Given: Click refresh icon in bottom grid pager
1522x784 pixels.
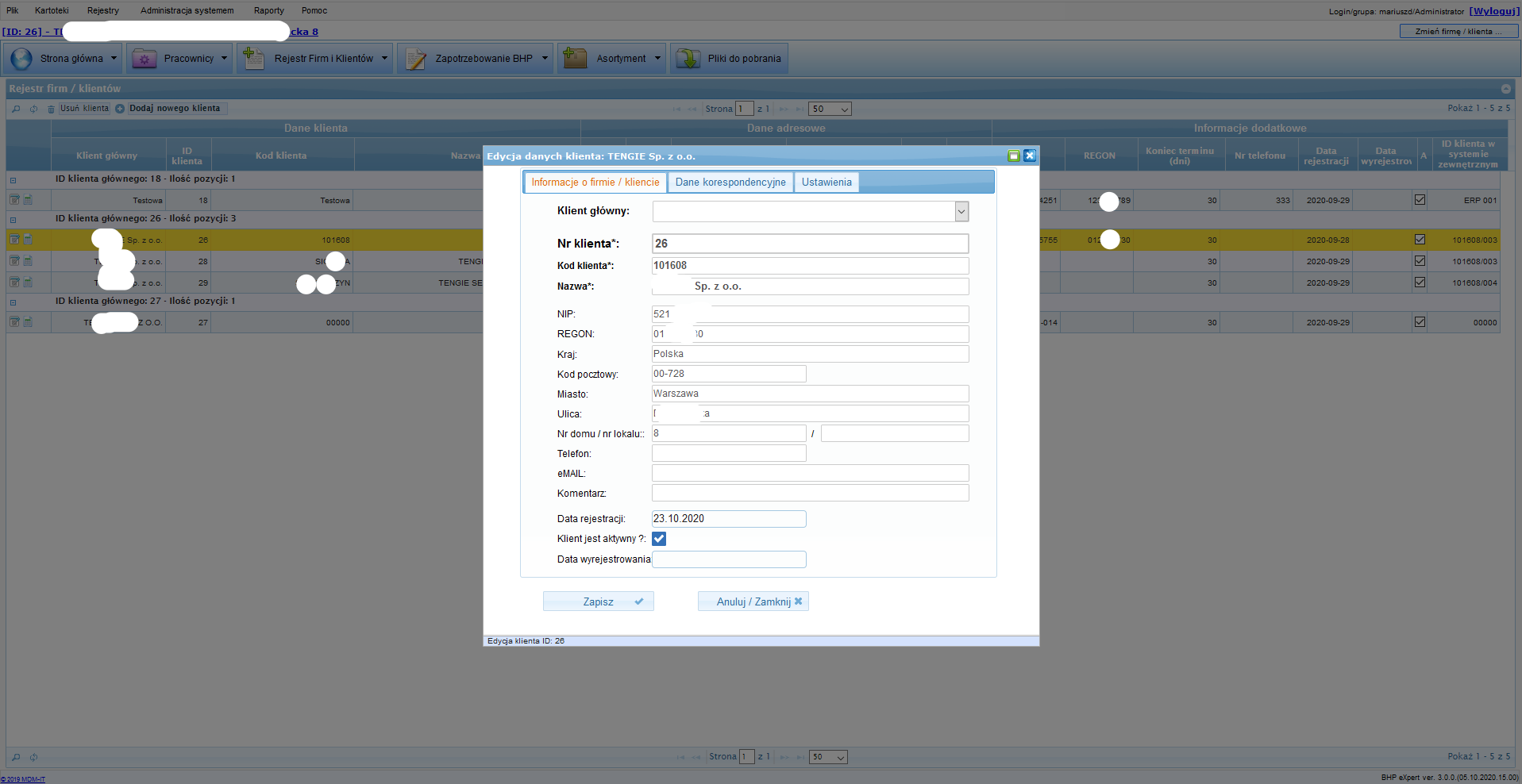Looking at the screenshot, I should pos(33,757).
